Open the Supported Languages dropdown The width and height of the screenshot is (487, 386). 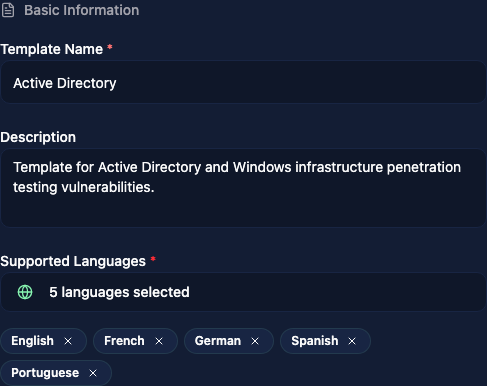pos(243,292)
